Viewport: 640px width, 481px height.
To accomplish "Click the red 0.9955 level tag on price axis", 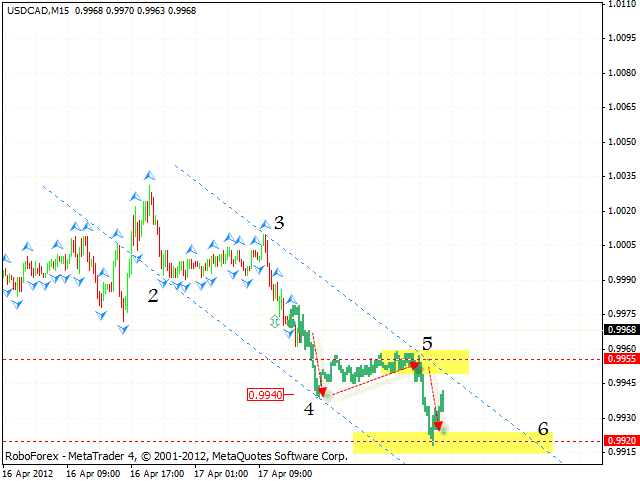I will (x=621, y=358).
